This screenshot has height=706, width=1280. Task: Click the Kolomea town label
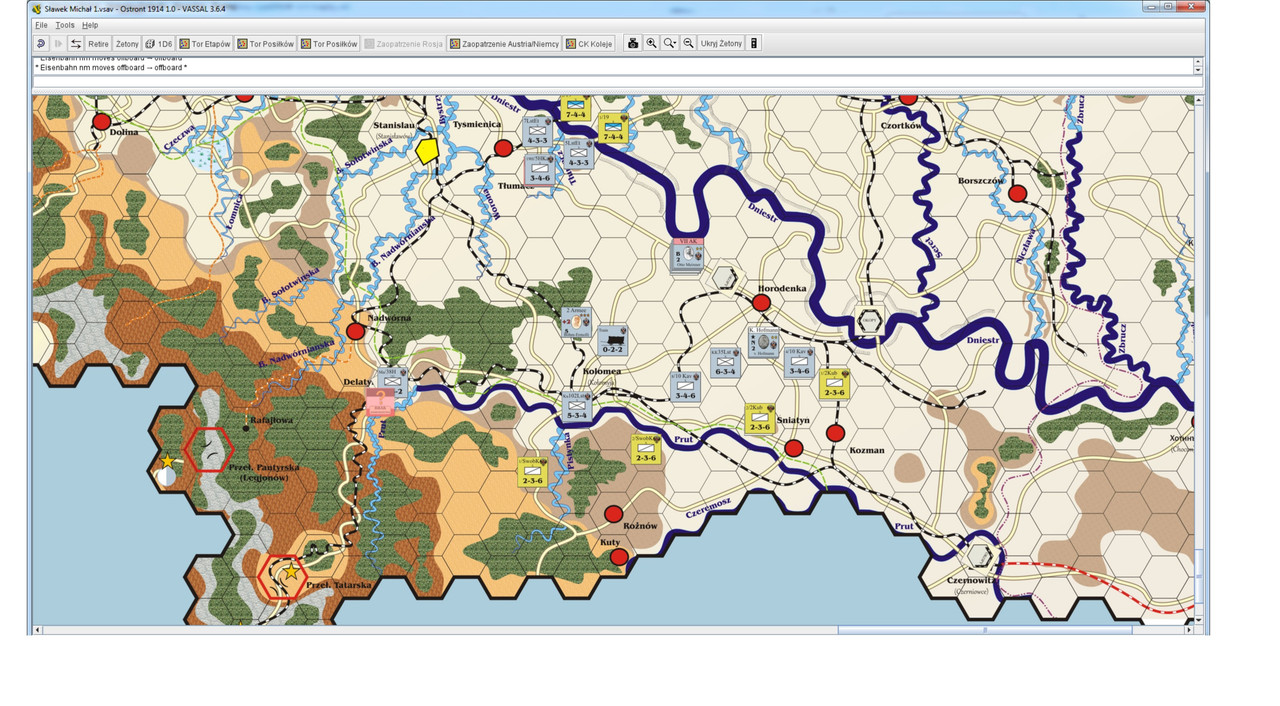pos(602,371)
